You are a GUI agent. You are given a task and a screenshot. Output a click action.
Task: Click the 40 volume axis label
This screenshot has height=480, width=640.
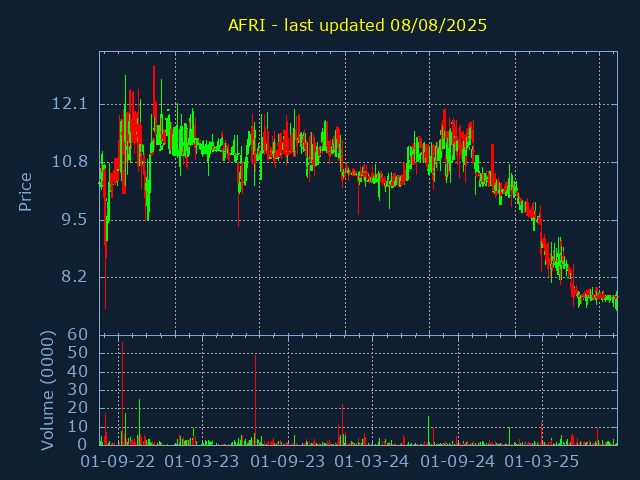(78, 371)
